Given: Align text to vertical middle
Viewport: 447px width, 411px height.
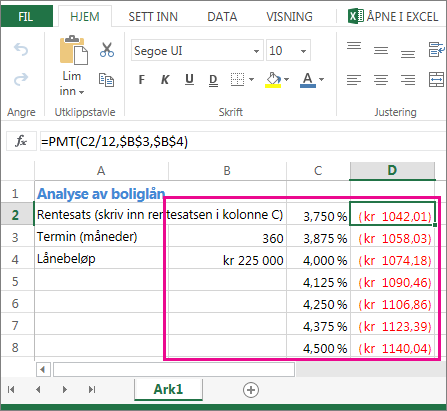Looking at the screenshot, I should pos(381,50).
